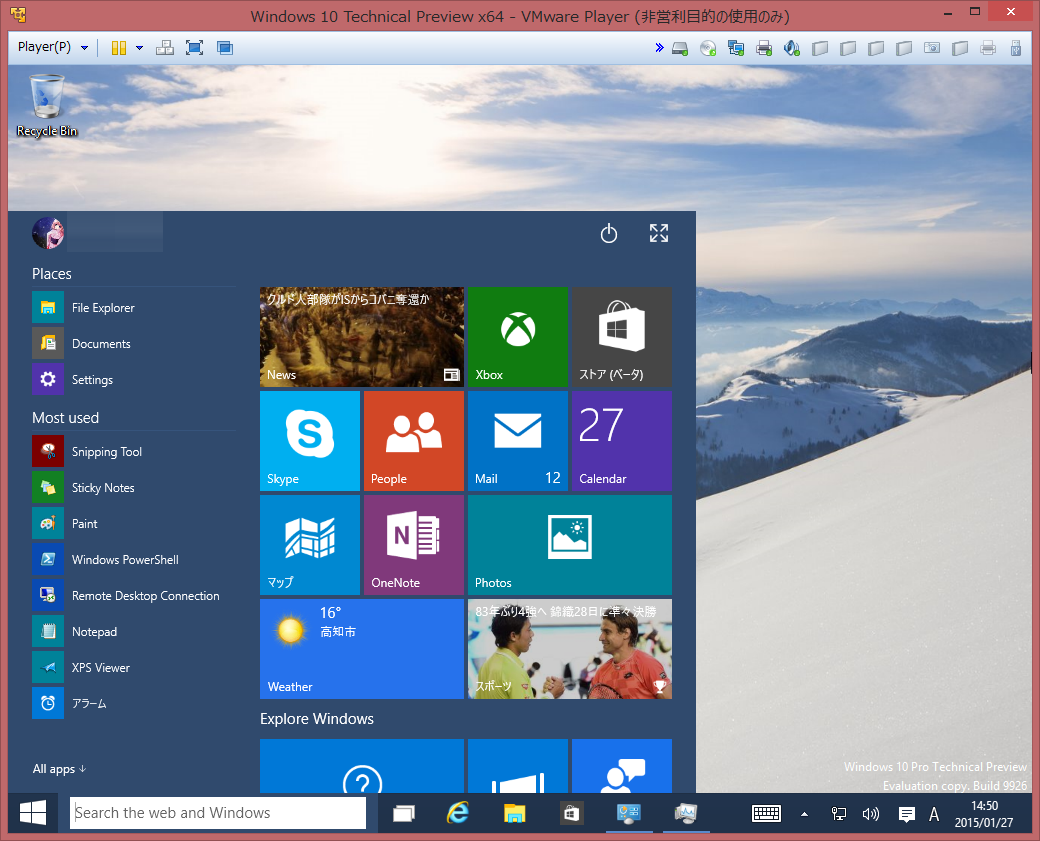This screenshot has width=1040, height=841.
Task: Launch Snipping Tool from Most used
Action: (133, 452)
